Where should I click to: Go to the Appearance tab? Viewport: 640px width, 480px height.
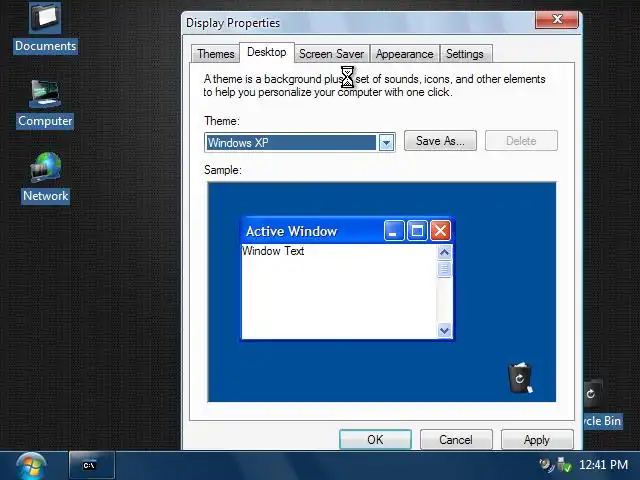[404, 54]
